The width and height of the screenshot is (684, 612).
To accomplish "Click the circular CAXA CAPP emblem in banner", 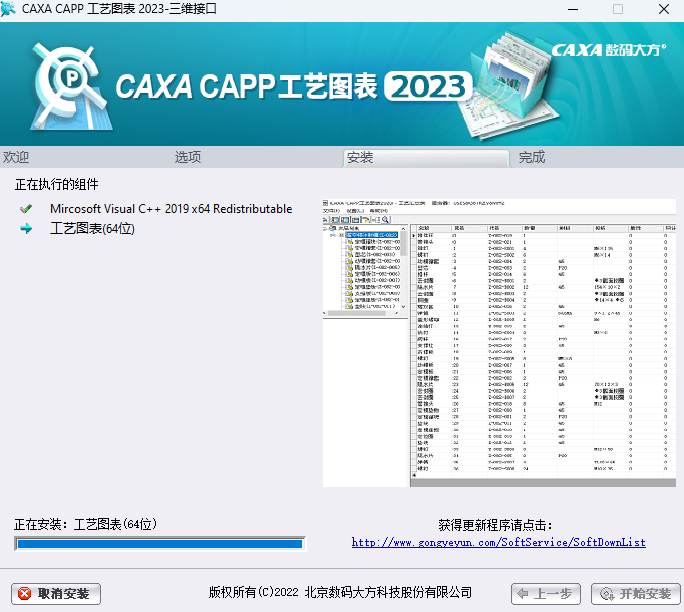I will coord(66,80).
